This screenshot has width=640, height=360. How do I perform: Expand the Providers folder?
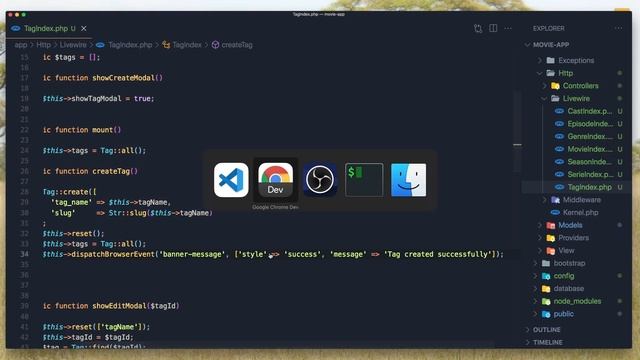[573, 238]
